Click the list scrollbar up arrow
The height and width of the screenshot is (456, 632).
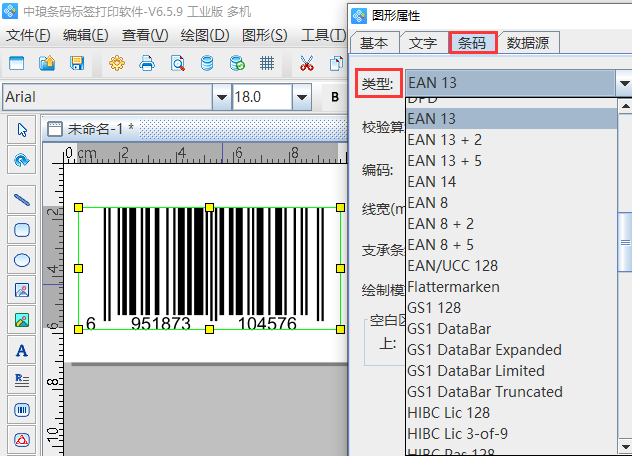[x=625, y=106]
